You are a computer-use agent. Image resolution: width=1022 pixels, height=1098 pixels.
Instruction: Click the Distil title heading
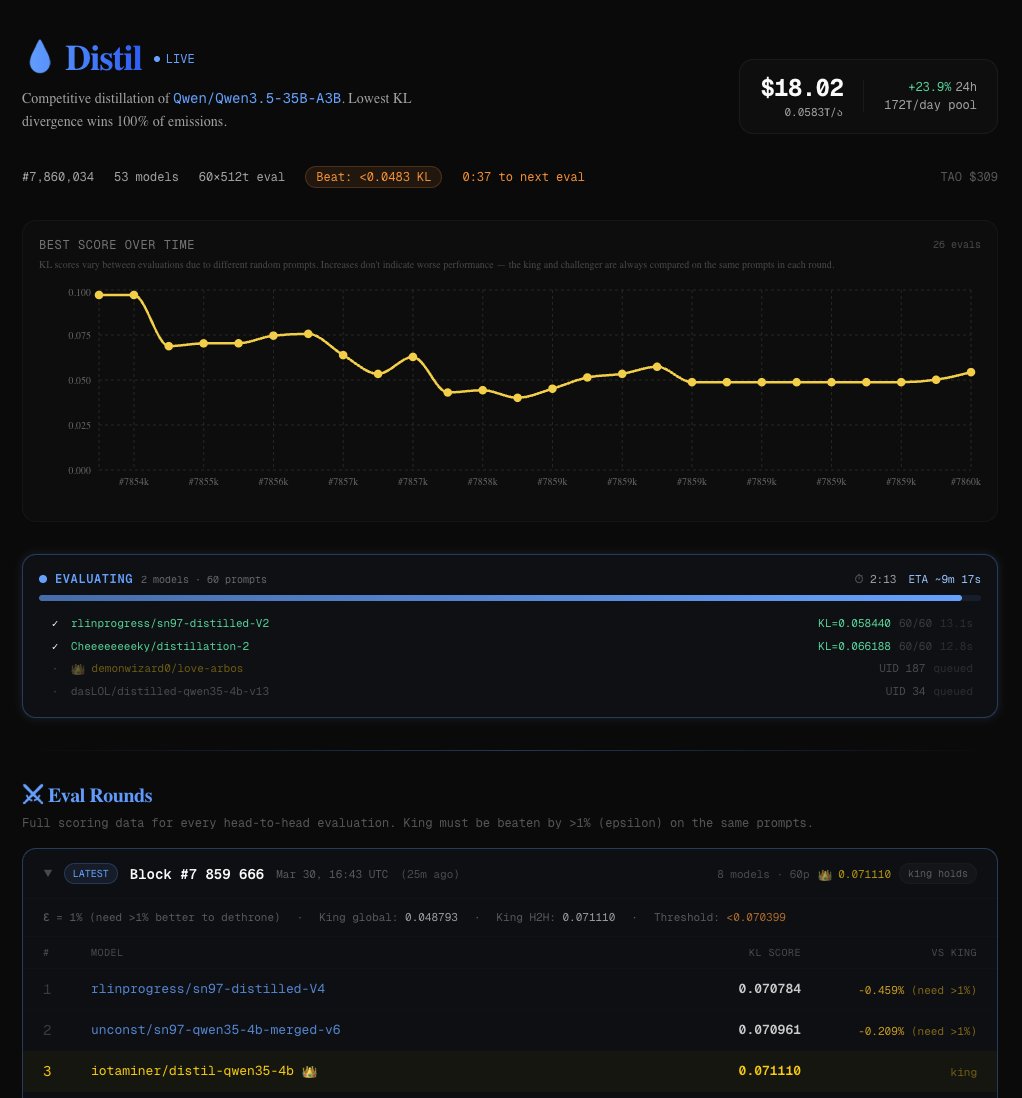click(104, 58)
